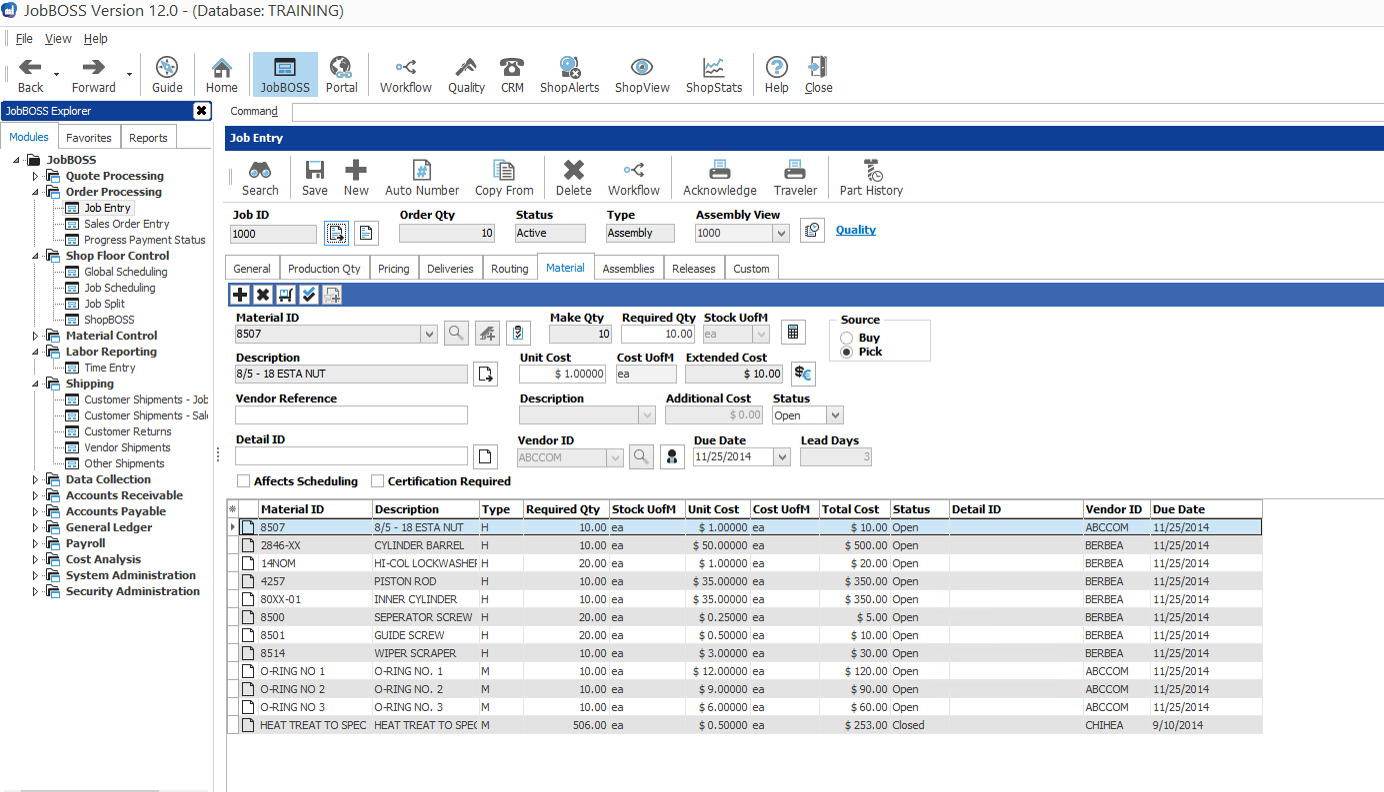Select the Buy source radio button
The image size is (1384, 792).
coord(847,338)
